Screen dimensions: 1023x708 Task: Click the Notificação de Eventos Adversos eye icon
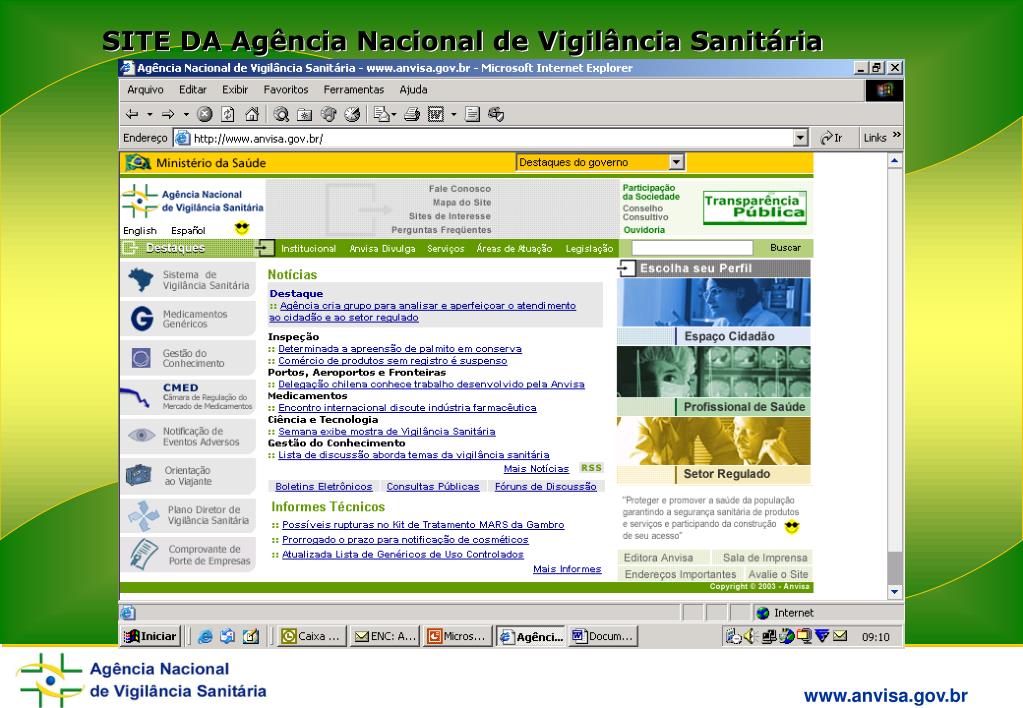pyautogui.click(x=142, y=435)
